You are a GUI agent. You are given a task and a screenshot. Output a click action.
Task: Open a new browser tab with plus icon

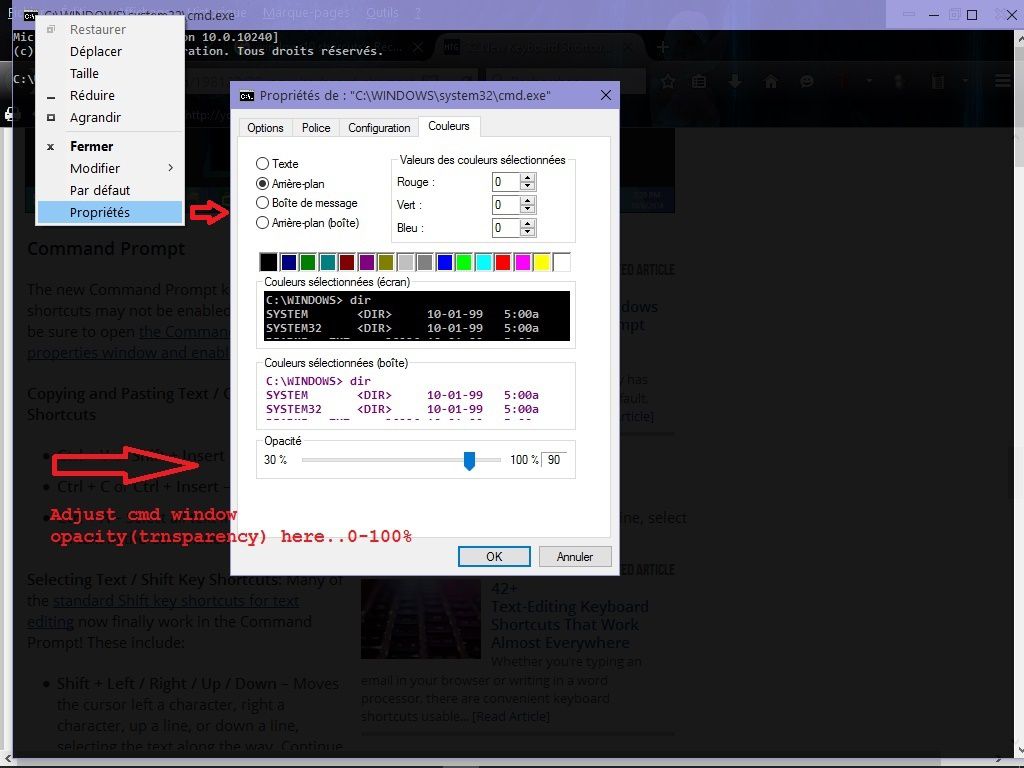662,47
